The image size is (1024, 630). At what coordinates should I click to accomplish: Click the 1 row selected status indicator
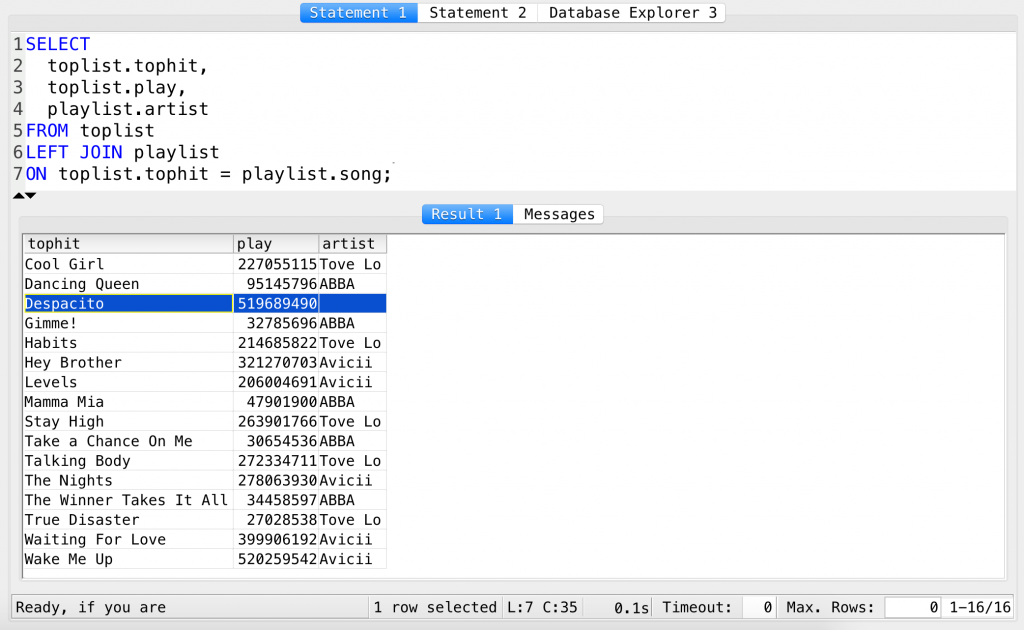click(x=435, y=607)
